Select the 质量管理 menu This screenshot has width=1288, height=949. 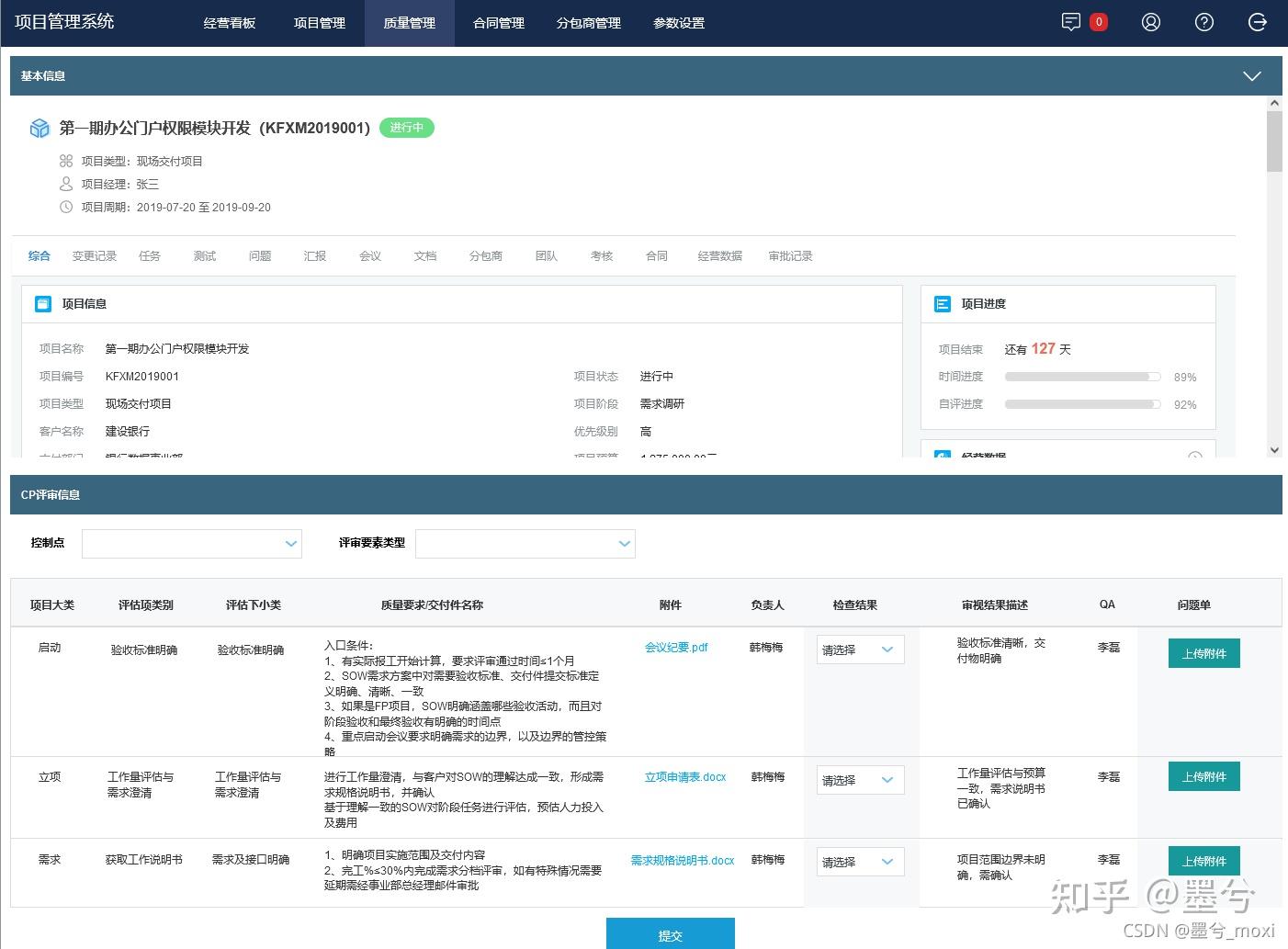[410, 23]
